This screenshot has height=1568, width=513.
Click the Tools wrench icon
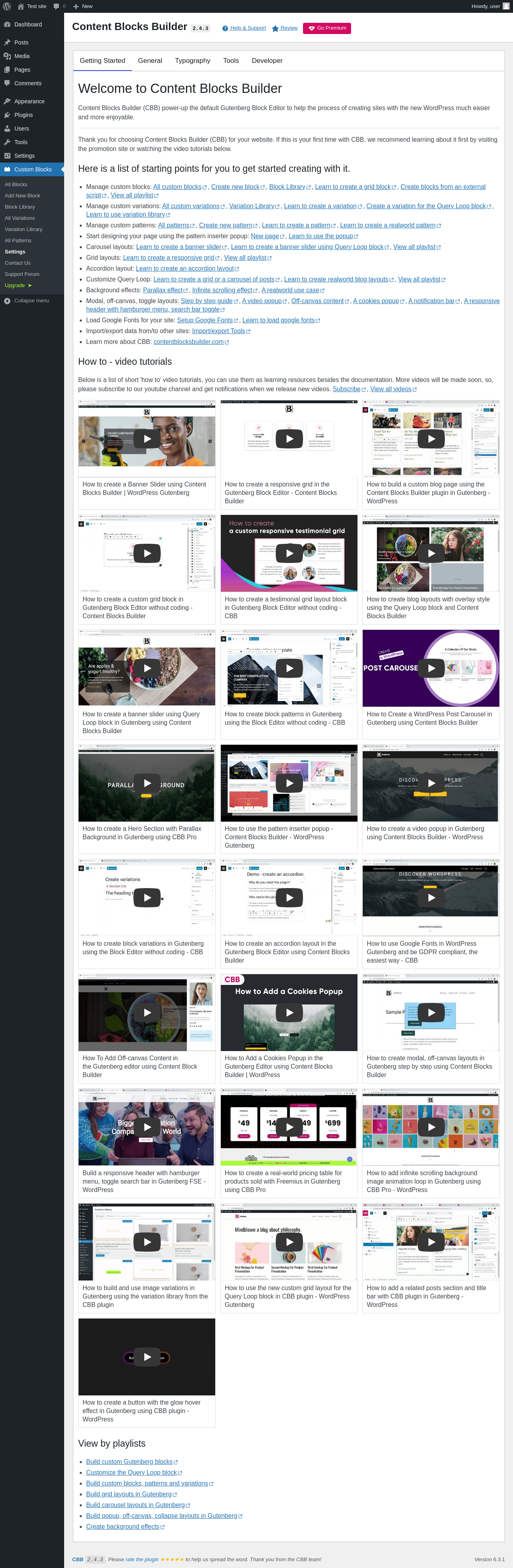7,142
